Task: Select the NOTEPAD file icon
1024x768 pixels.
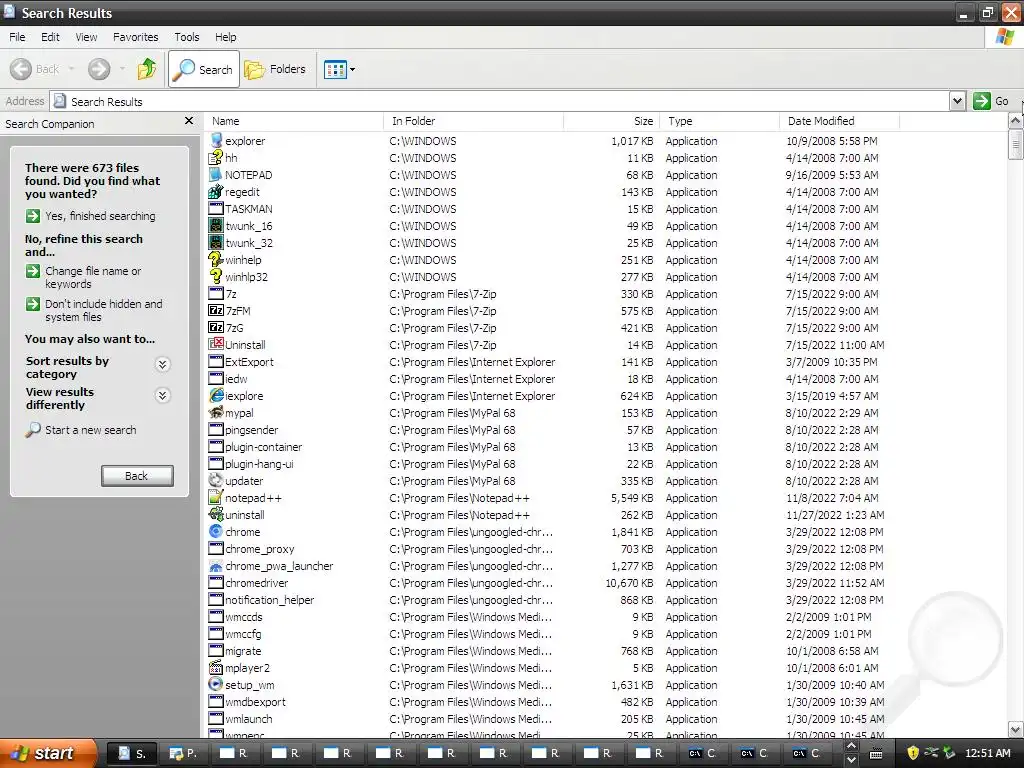Action: (x=216, y=174)
